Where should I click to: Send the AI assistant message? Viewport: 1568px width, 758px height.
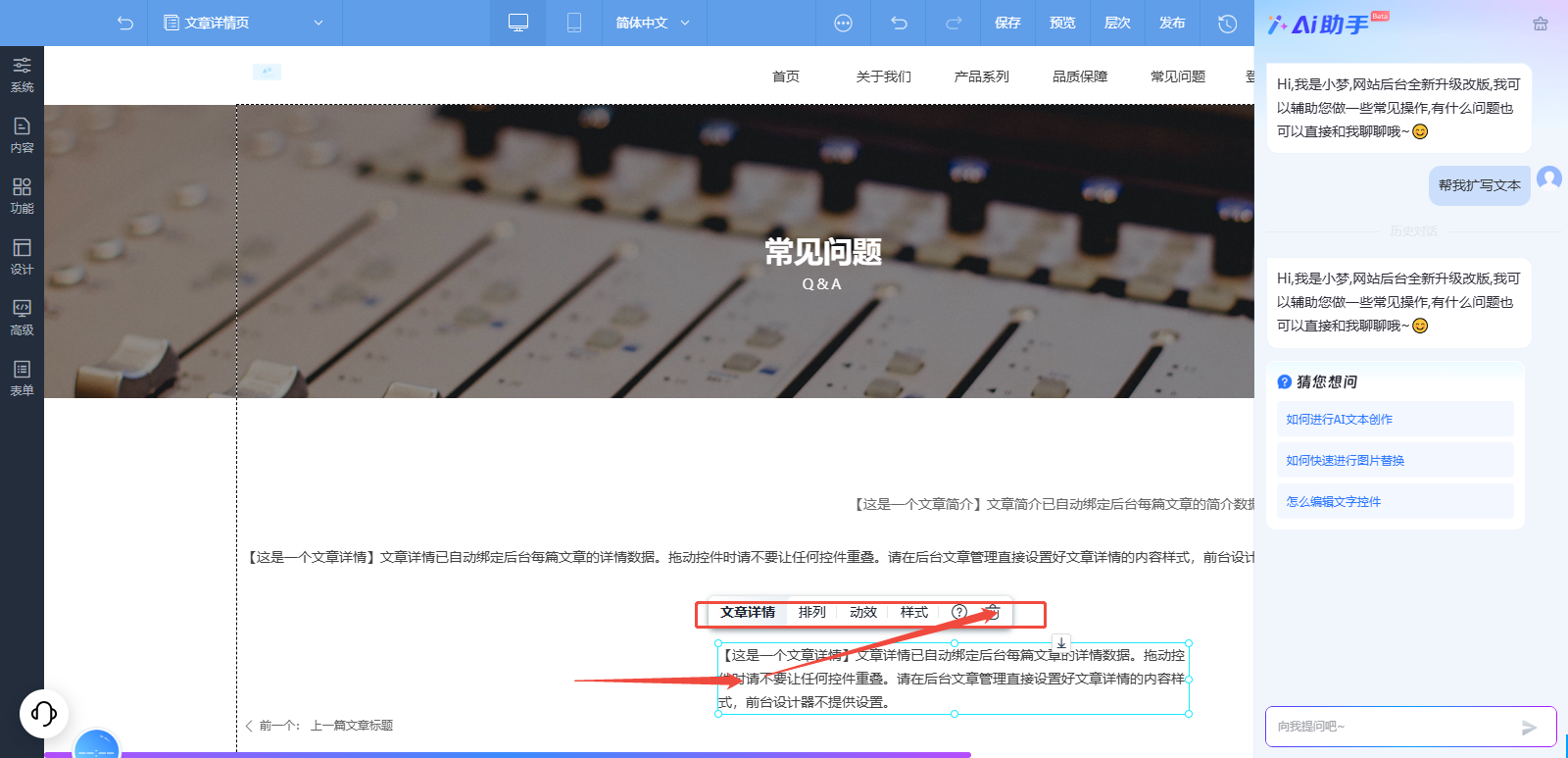(1529, 727)
